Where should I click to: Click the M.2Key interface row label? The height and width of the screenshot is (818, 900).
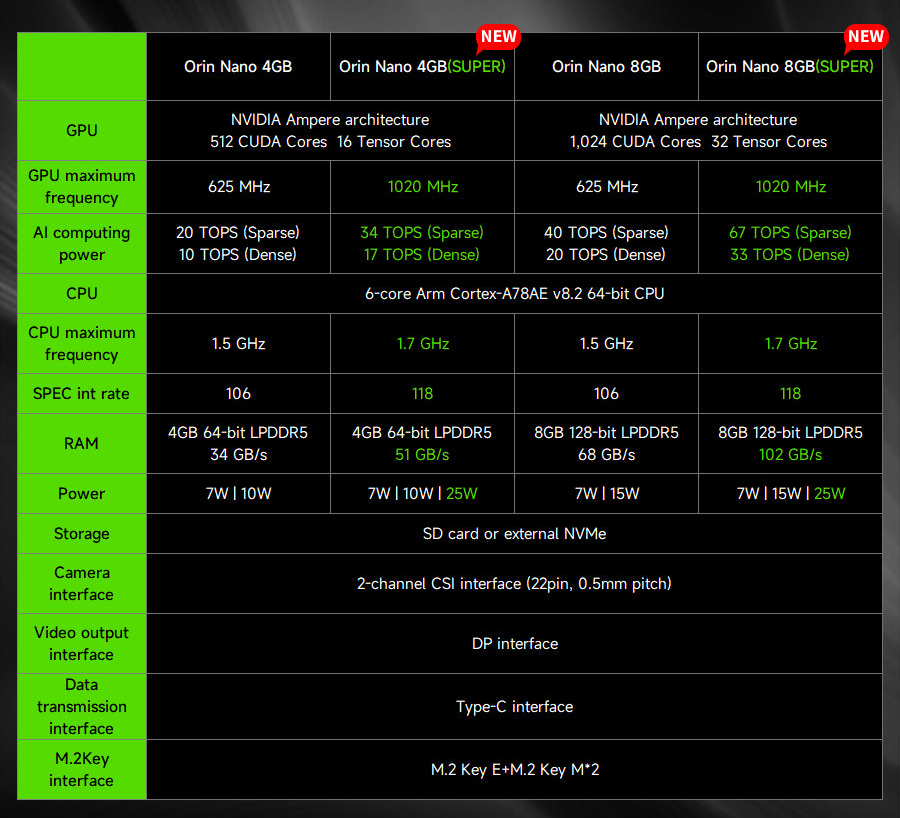click(x=82, y=769)
